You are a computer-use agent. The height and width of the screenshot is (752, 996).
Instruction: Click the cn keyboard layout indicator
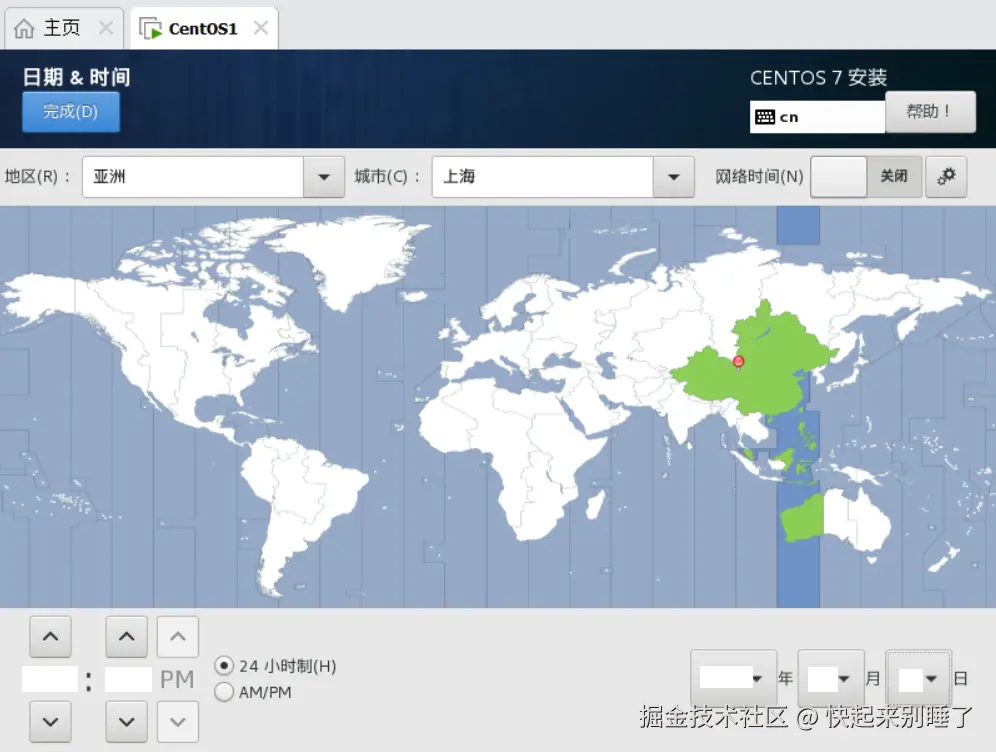(x=817, y=117)
